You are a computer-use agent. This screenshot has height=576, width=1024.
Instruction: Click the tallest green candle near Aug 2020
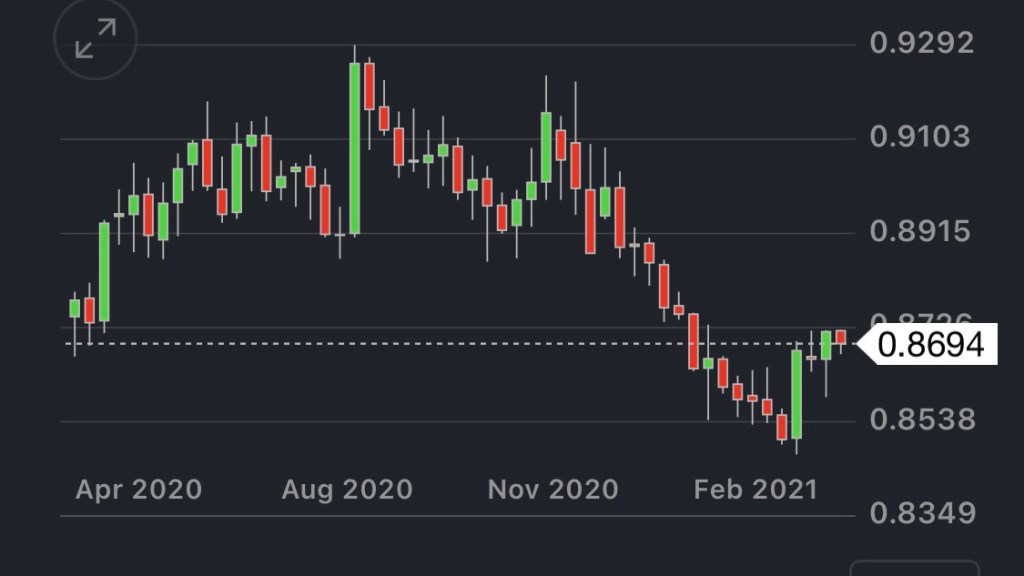(x=354, y=148)
